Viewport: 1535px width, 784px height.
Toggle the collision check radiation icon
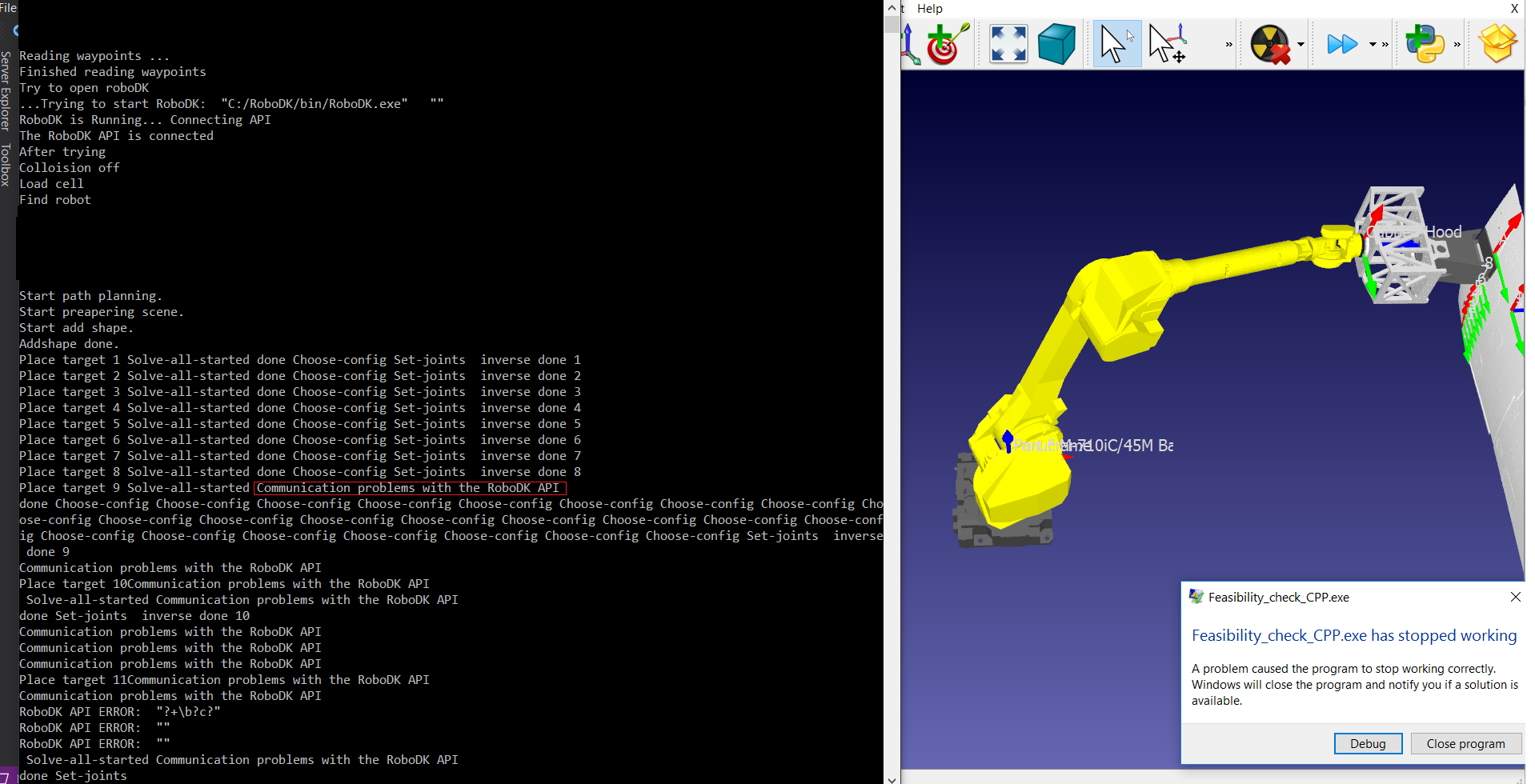[1269, 44]
